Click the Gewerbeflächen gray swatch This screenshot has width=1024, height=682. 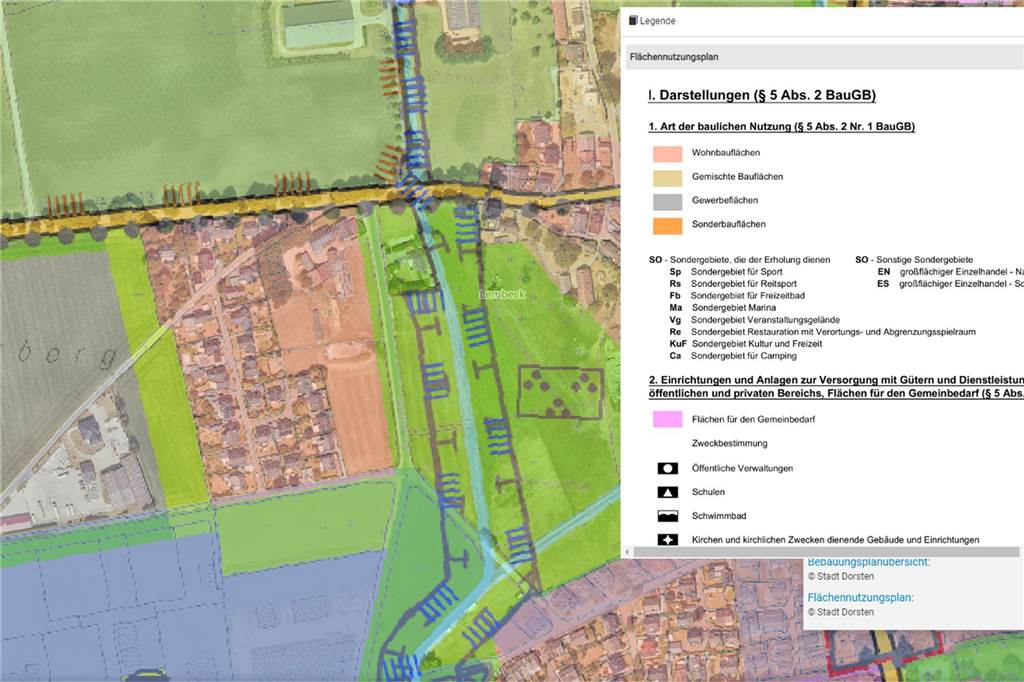(x=667, y=201)
